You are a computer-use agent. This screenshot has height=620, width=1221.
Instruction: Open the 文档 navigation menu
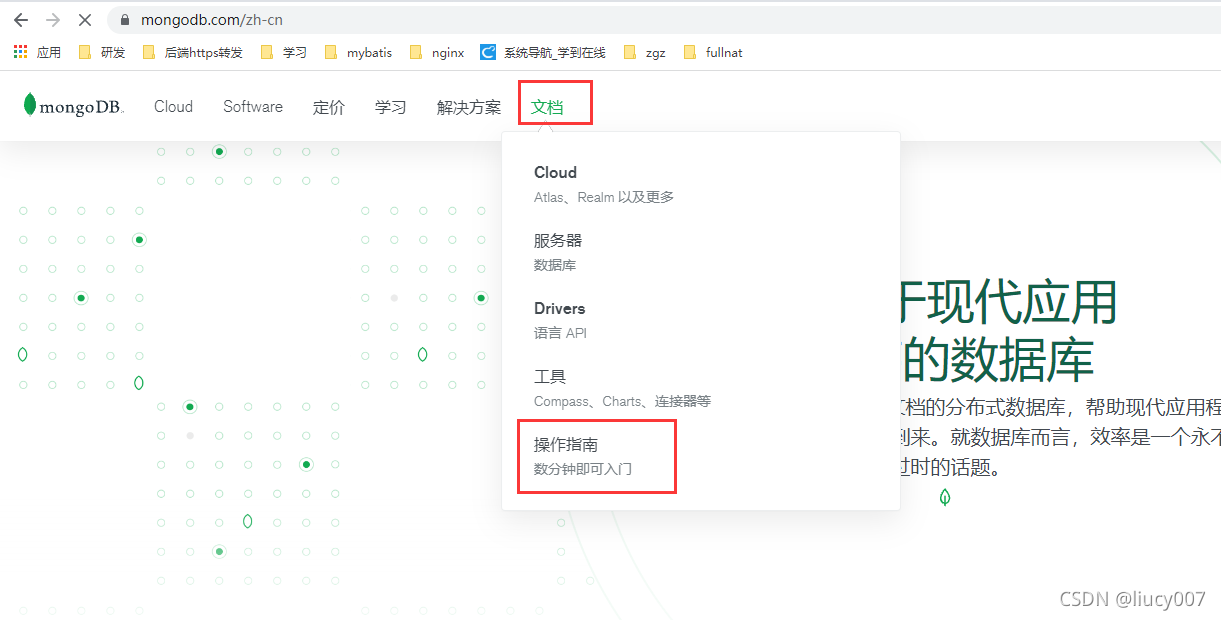pos(547,107)
